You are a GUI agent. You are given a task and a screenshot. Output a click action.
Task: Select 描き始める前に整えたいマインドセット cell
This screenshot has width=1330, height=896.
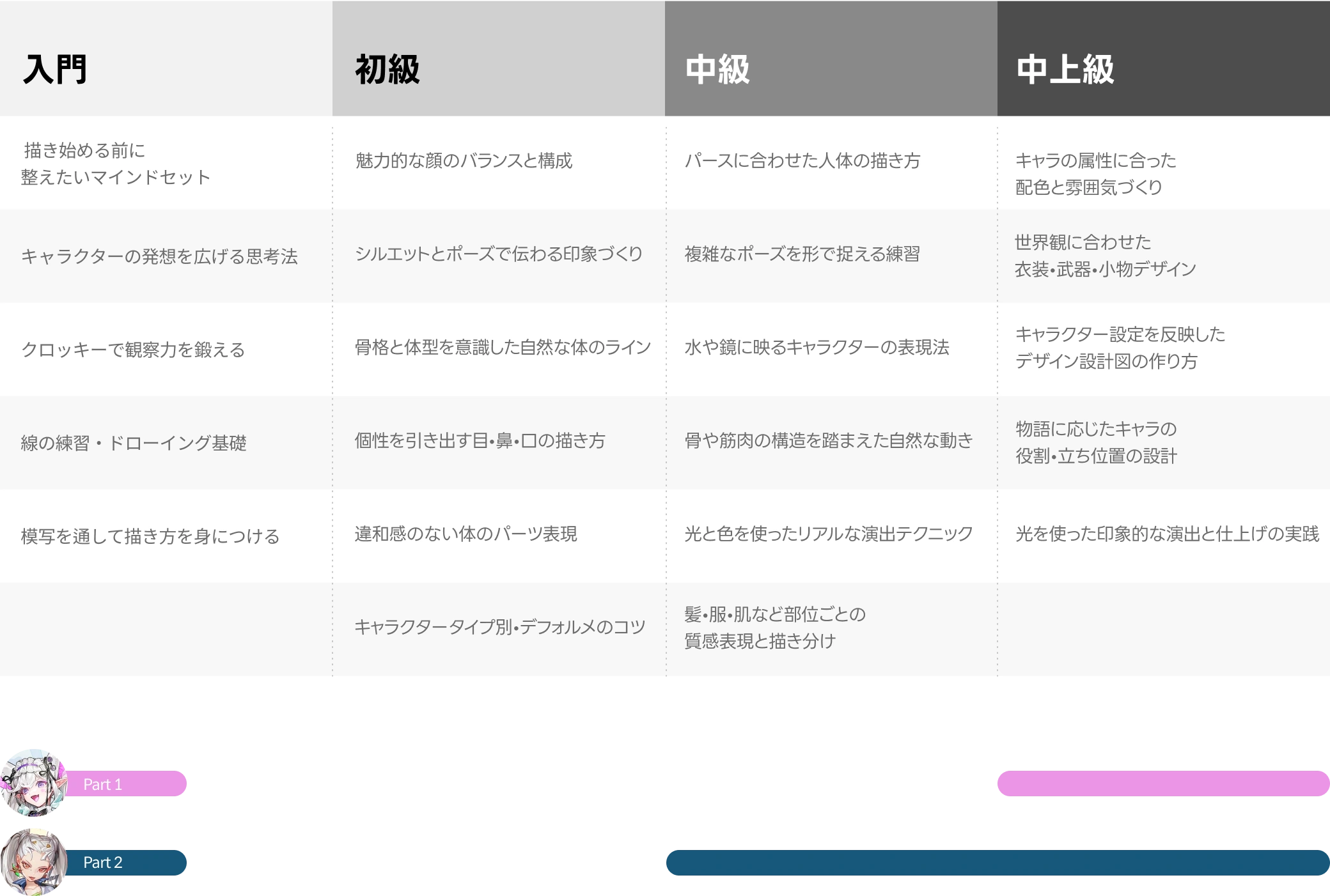tap(166, 163)
